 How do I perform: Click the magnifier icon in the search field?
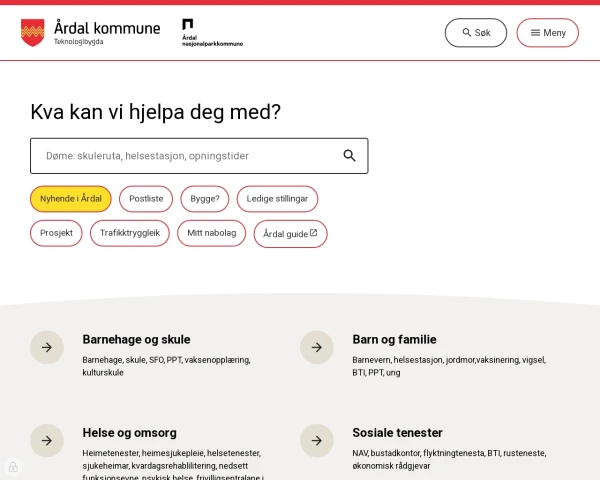pos(349,156)
